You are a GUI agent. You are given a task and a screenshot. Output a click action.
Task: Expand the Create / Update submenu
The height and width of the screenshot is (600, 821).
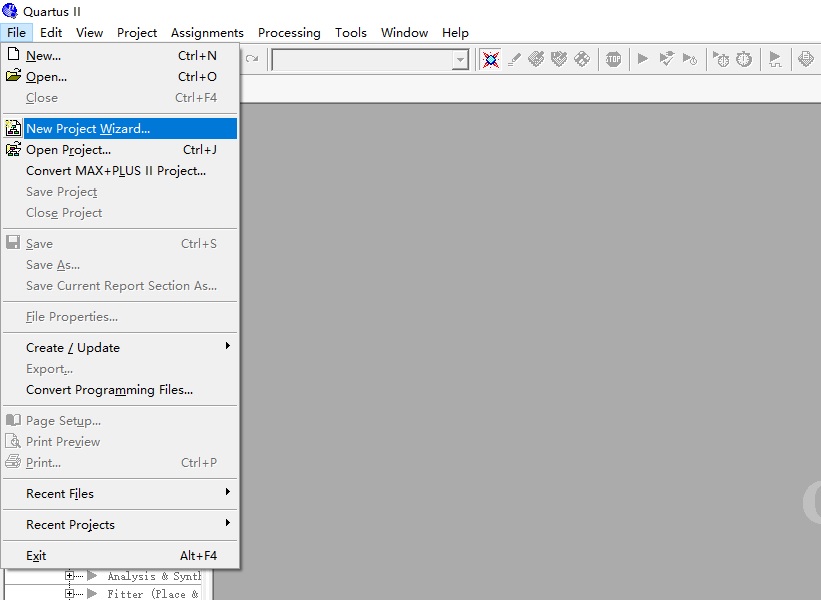coord(227,346)
